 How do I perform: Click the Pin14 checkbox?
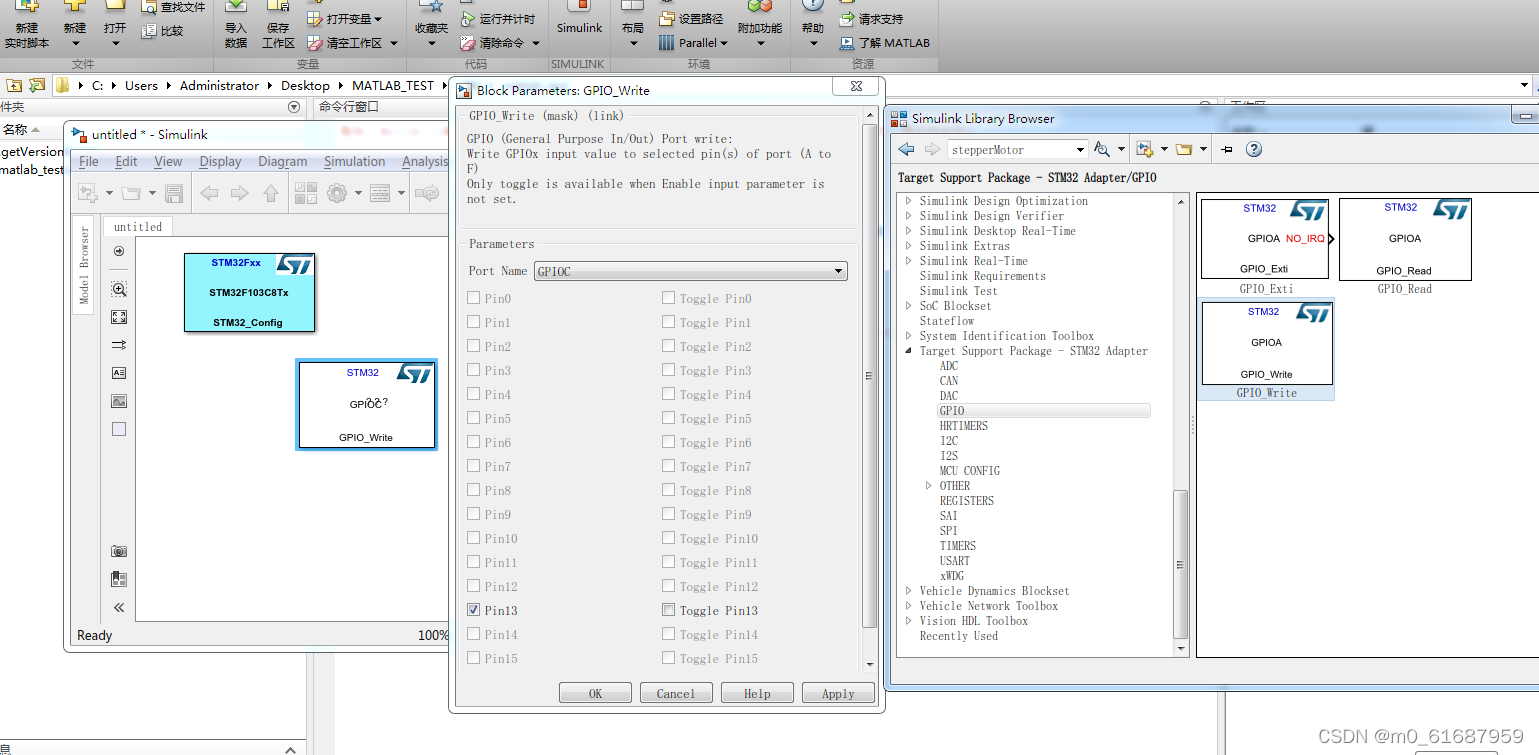pyautogui.click(x=474, y=634)
